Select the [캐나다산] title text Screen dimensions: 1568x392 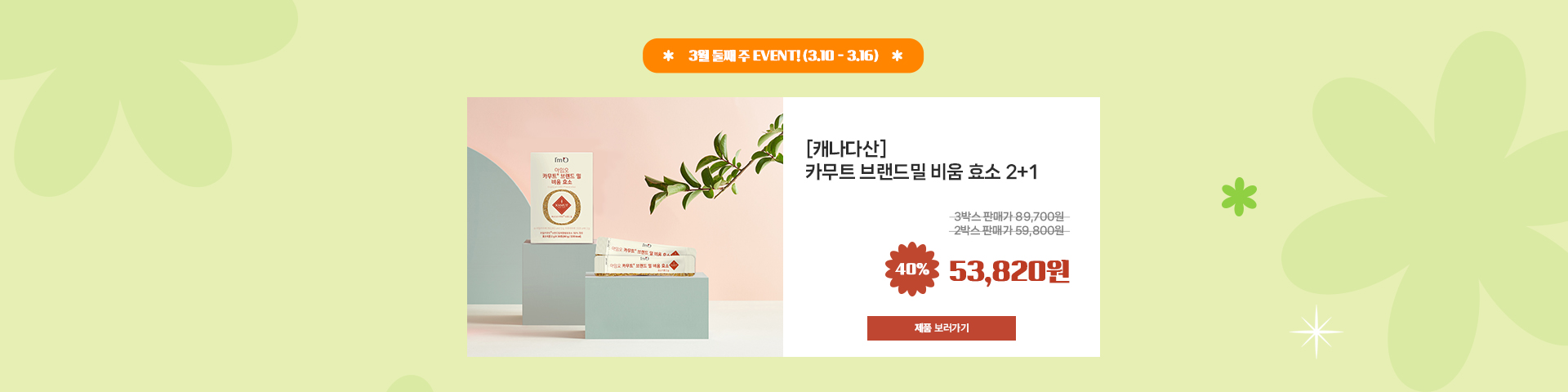click(846, 149)
